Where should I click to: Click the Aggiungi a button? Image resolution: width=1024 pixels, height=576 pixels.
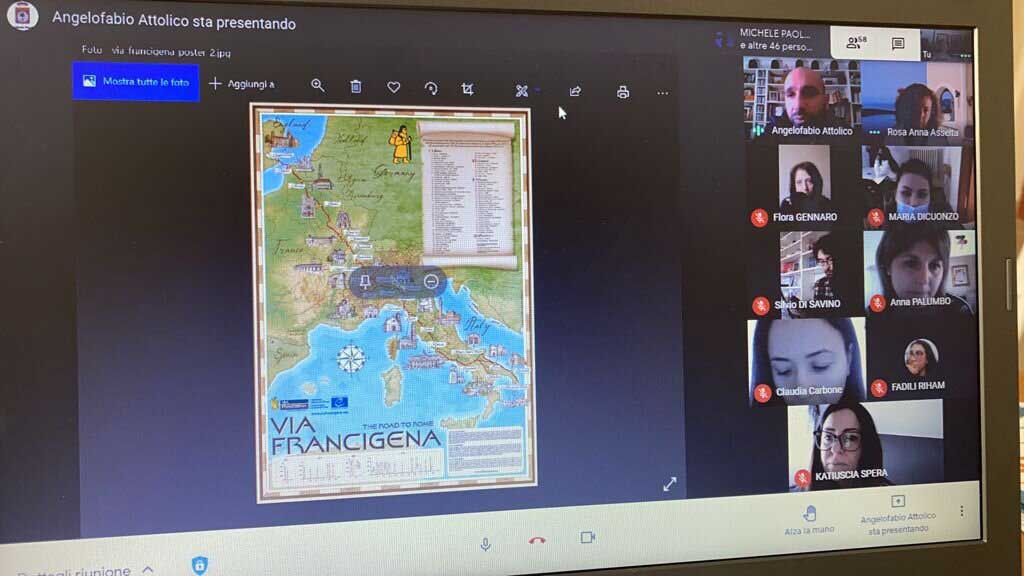(242, 84)
